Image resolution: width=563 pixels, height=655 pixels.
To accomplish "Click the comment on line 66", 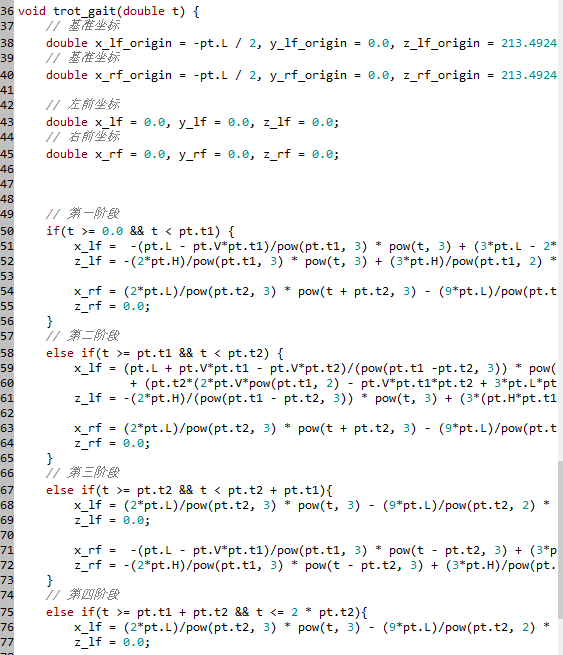I will 83,472.
